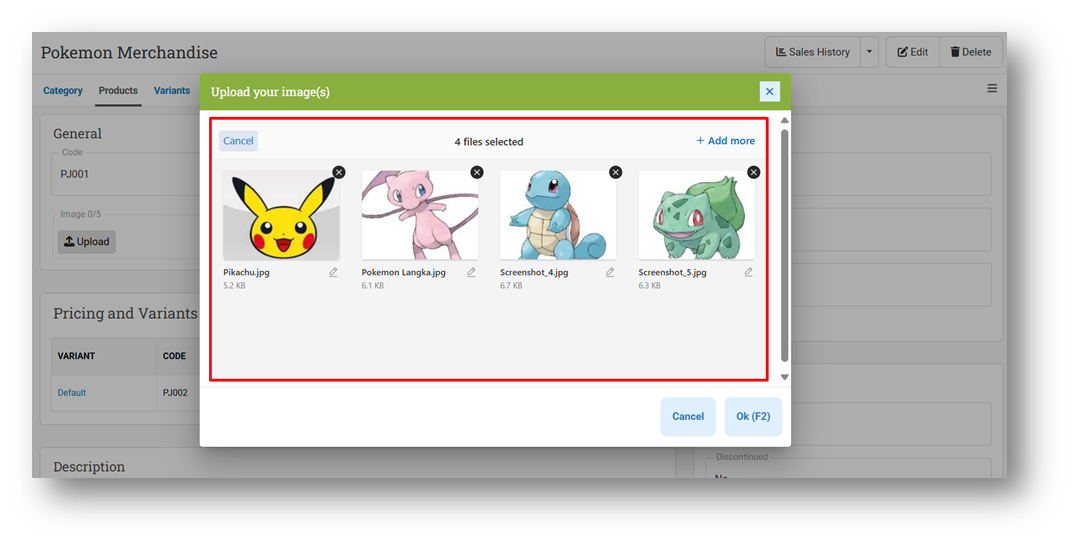This screenshot has width=1072, height=543.
Task: Click the Delete button
Action: click(x=971, y=52)
